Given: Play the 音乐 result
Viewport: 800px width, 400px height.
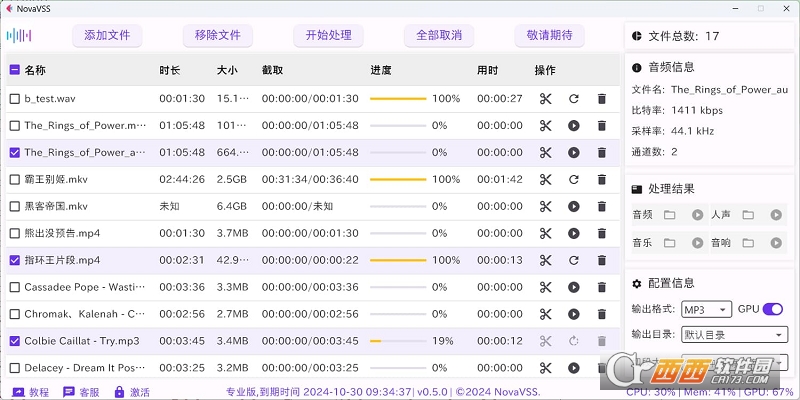Looking at the screenshot, I should coord(697,243).
